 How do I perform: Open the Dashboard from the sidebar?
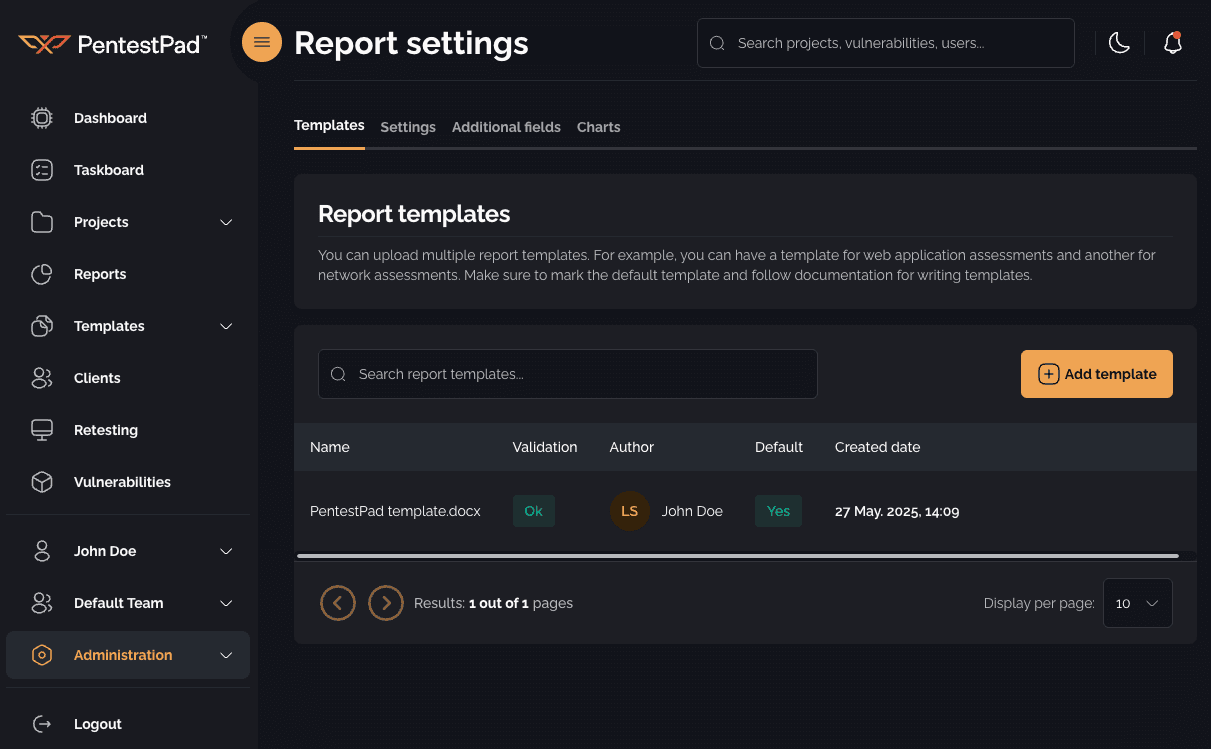(110, 118)
